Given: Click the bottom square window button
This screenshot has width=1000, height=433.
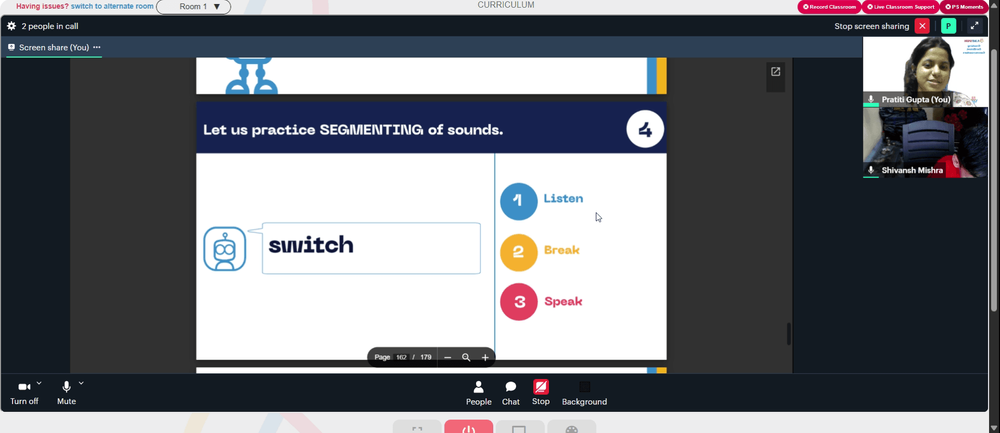Looking at the screenshot, I should tap(520, 427).
